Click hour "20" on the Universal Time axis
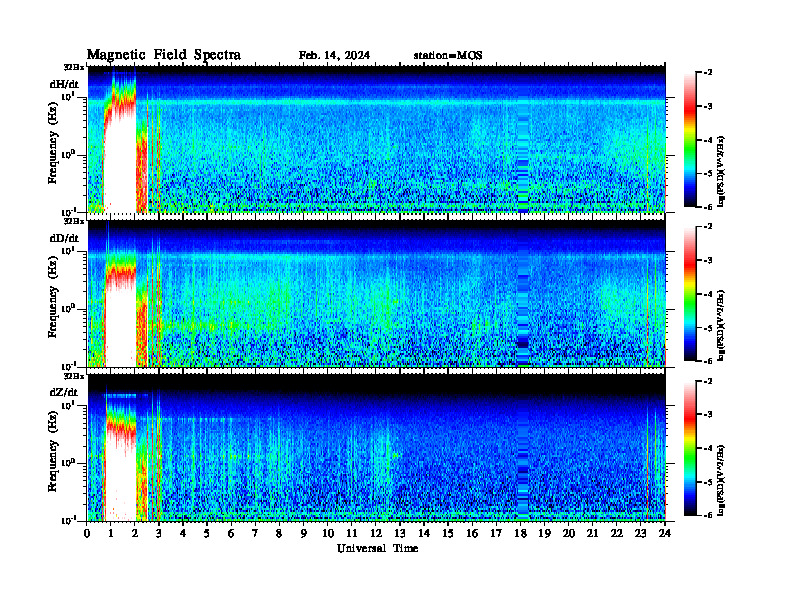This screenshot has width=792, height=612. click(569, 534)
